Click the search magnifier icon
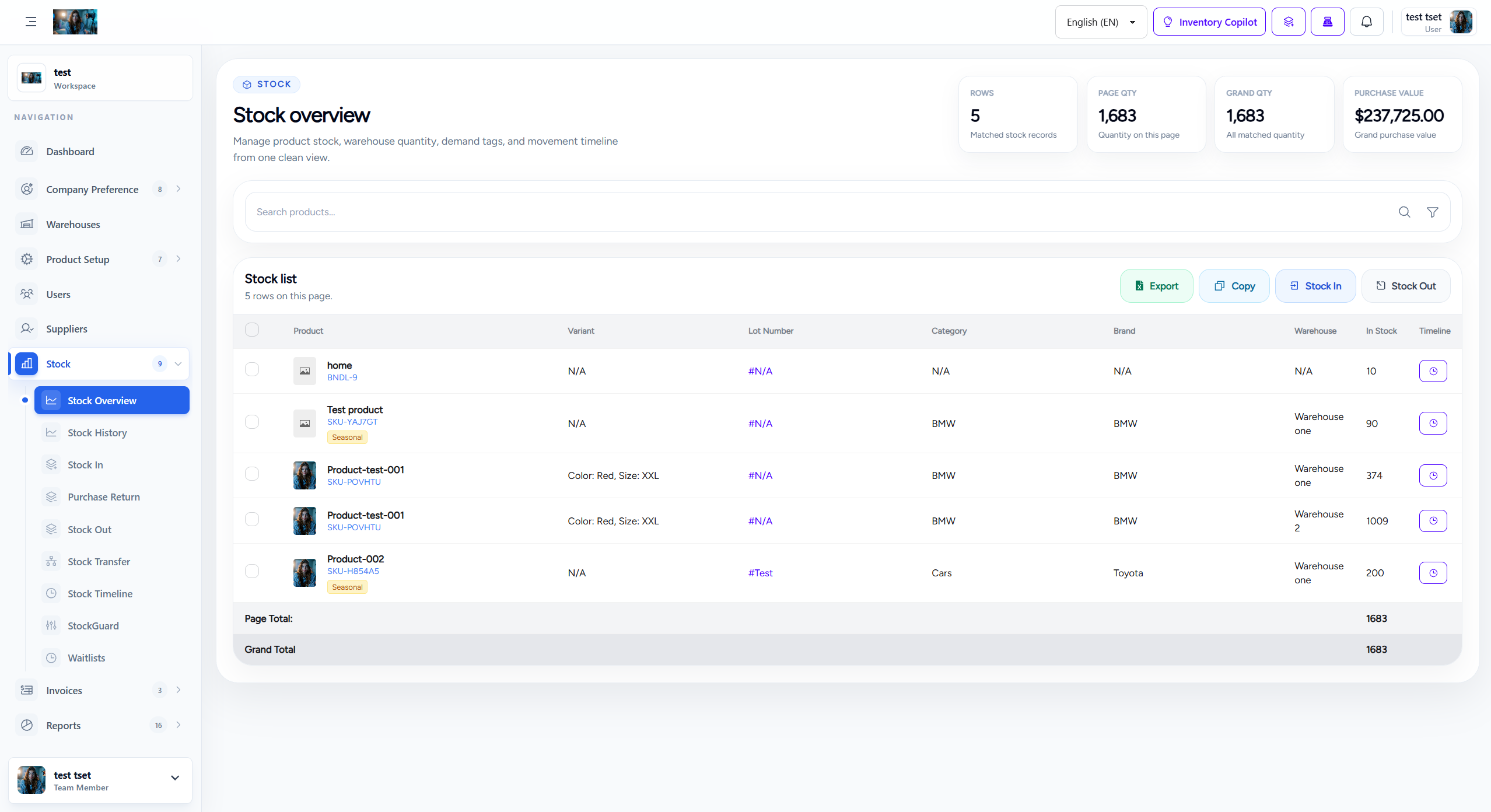This screenshot has height=812, width=1491. pyautogui.click(x=1404, y=212)
